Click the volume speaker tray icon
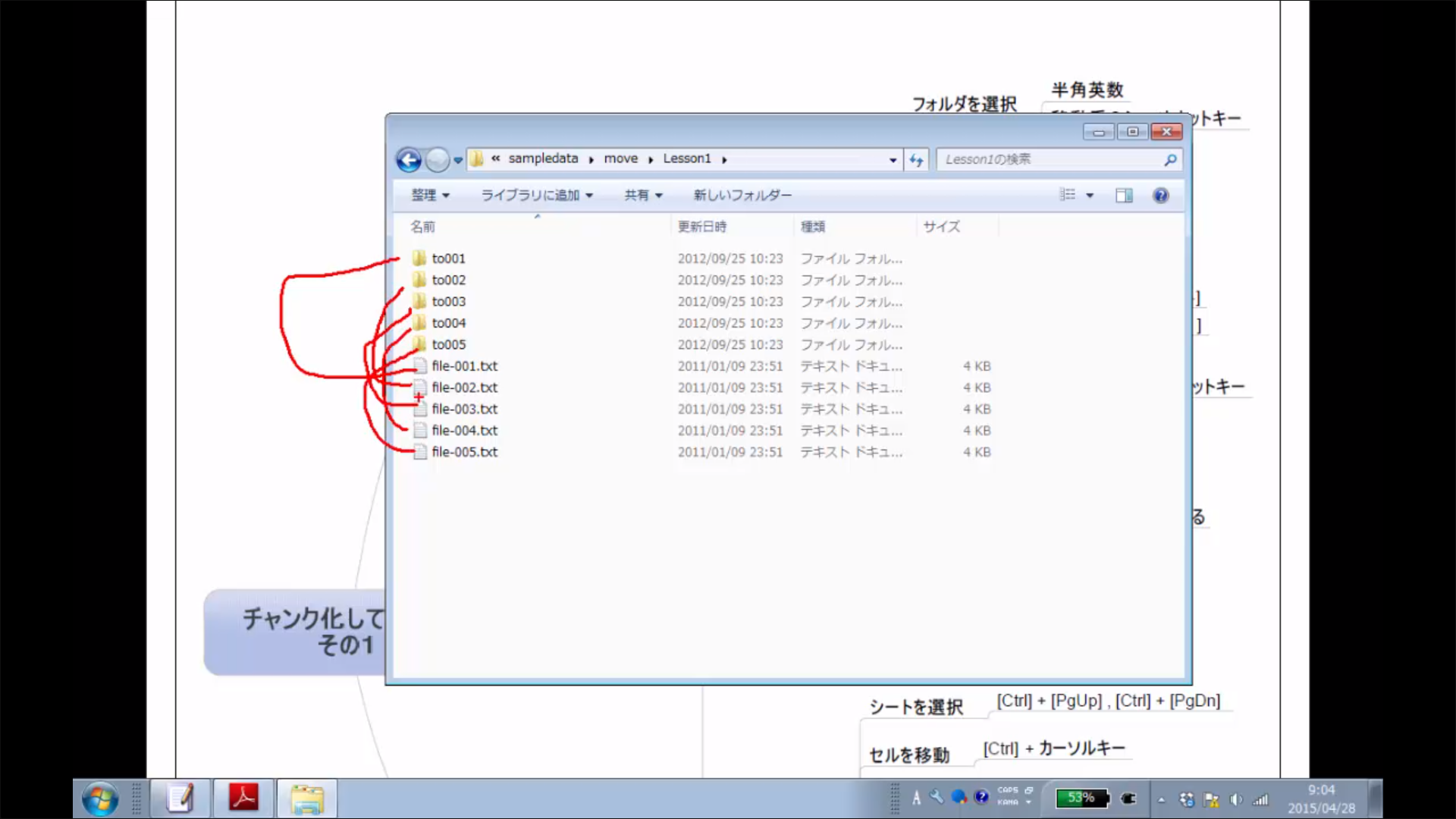The width and height of the screenshot is (1456, 819). [x=1235, y=799]
